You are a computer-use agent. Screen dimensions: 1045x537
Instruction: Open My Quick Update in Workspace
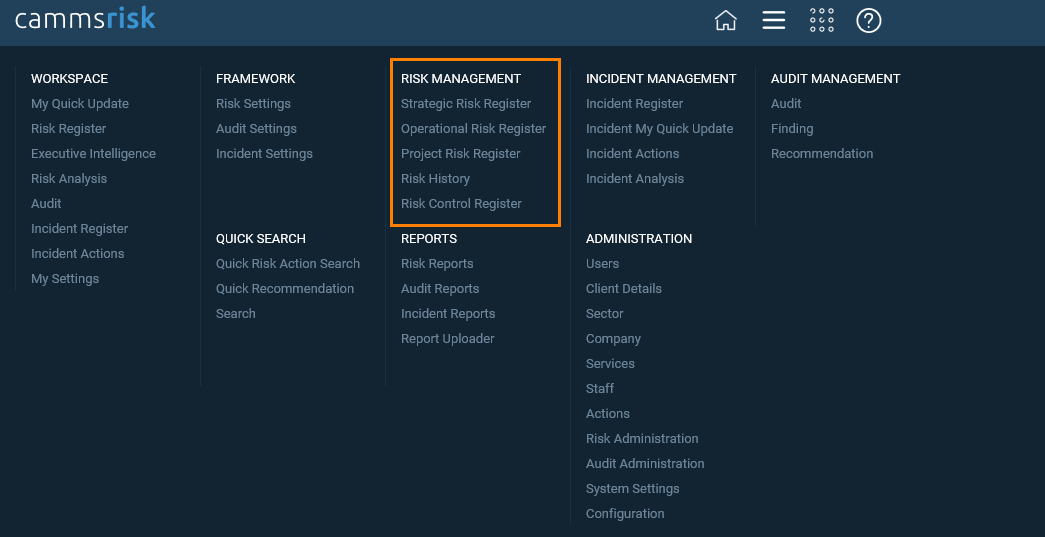pyautogui.click(x=80, y=104)
